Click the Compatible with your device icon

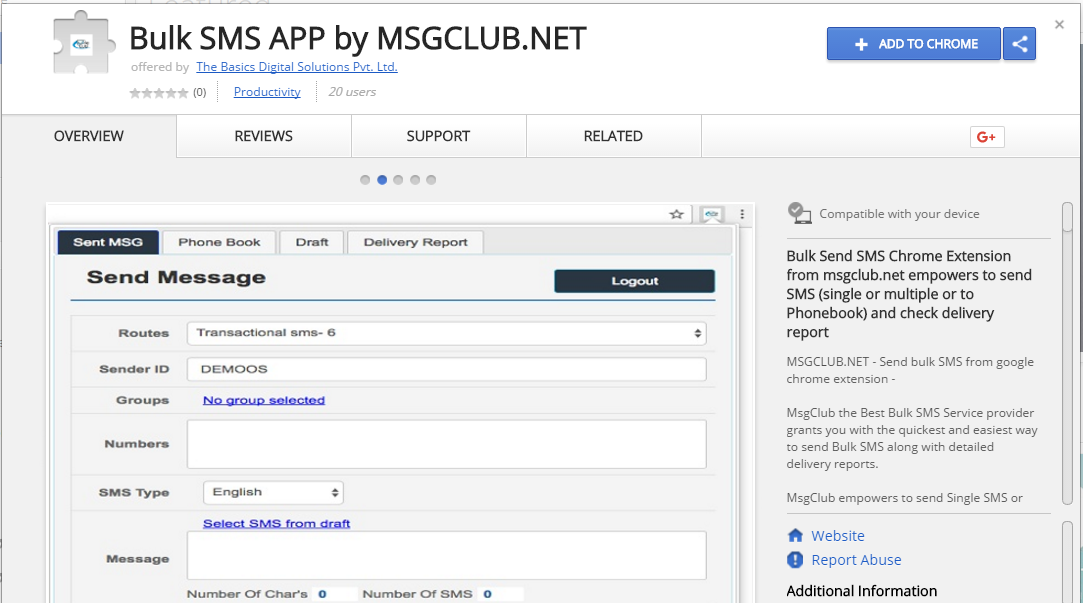pos(799,213)
